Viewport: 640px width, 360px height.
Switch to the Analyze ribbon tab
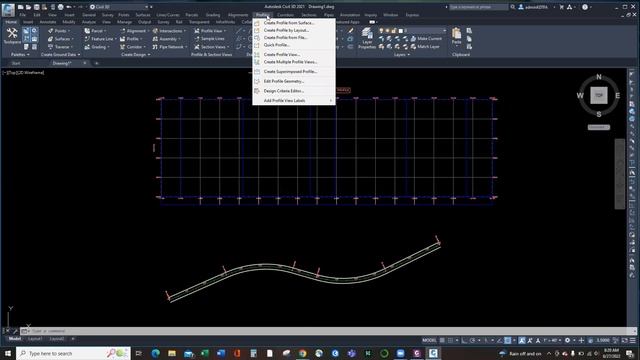[x=89, y=22]
